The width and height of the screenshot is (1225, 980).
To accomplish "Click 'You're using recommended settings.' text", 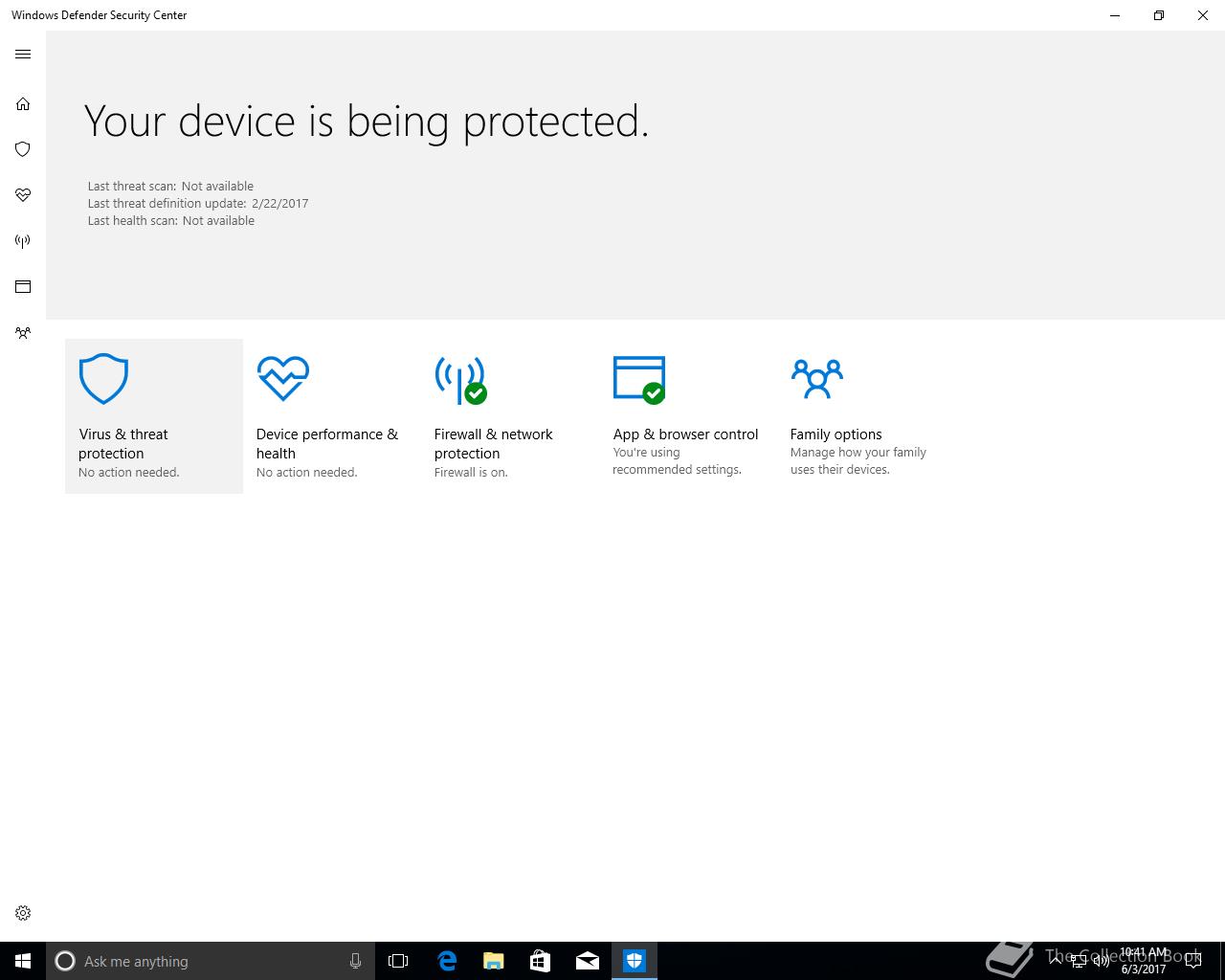I will click(x=677, y=461).
